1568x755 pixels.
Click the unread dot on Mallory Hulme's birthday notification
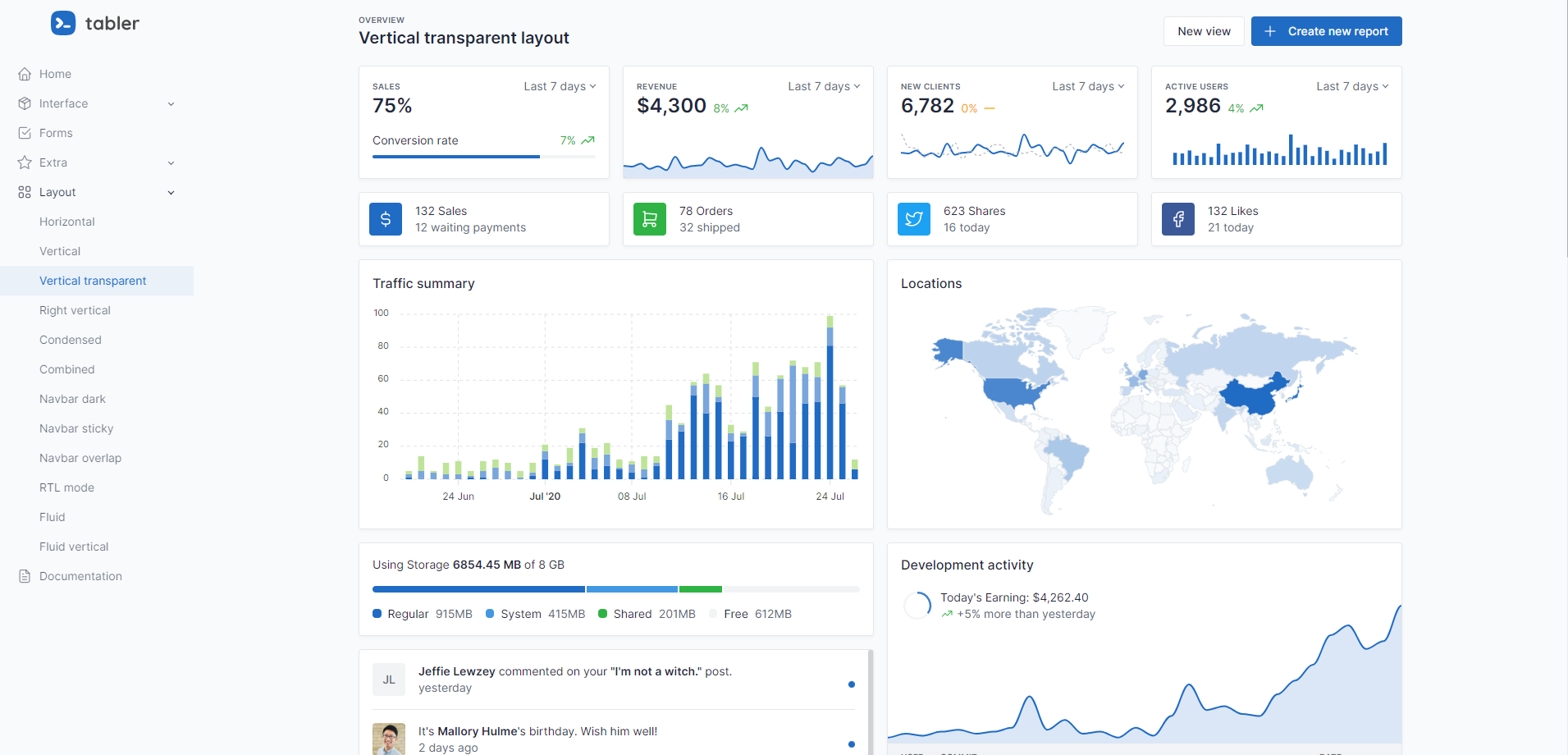pos(852,744)
